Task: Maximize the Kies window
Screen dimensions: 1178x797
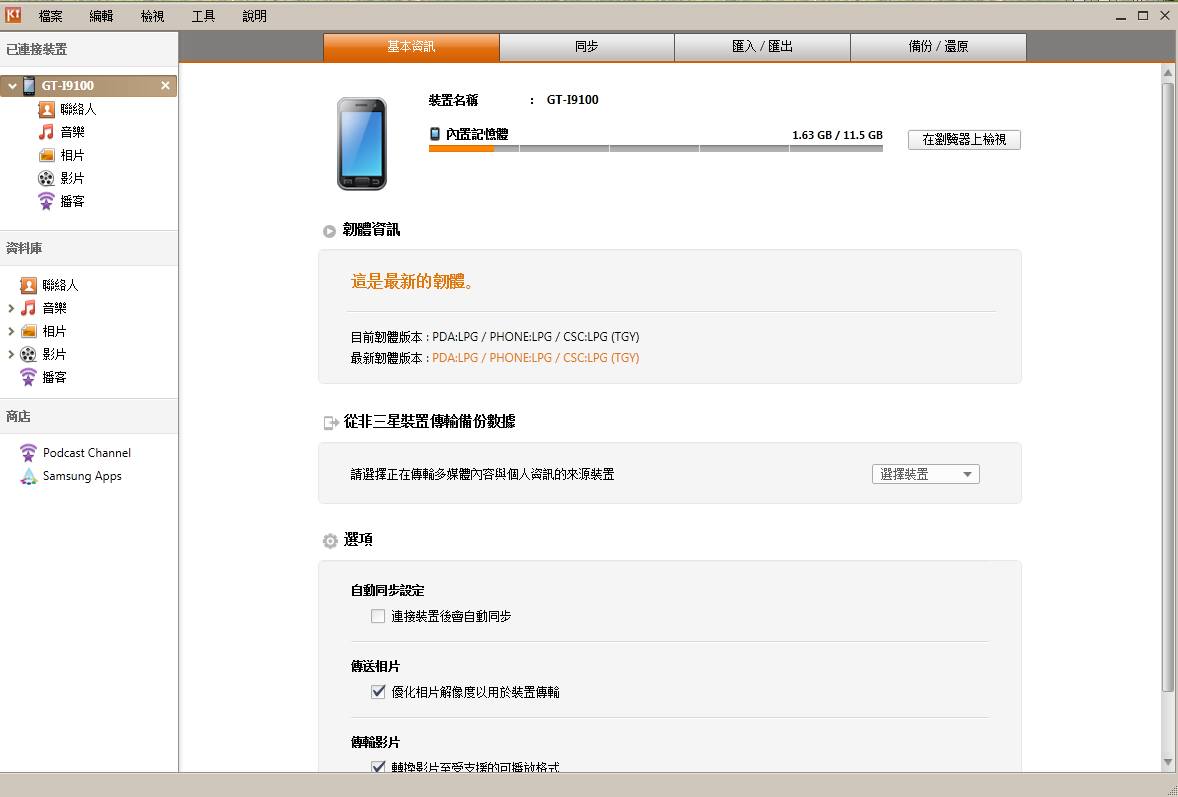Action: [1143, 15]
